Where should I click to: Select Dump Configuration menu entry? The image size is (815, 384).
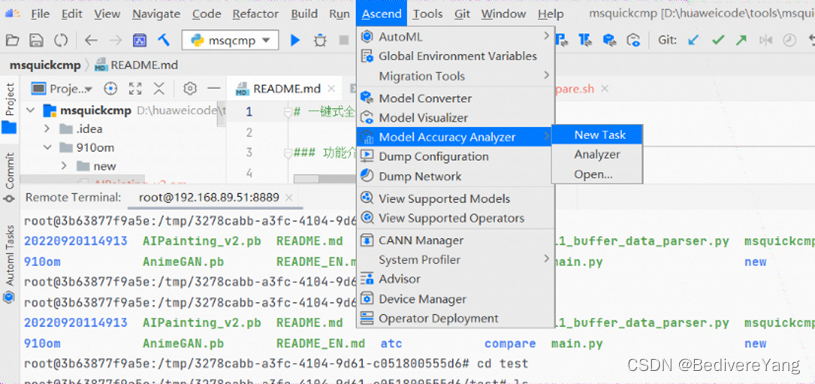pos(456,156)
